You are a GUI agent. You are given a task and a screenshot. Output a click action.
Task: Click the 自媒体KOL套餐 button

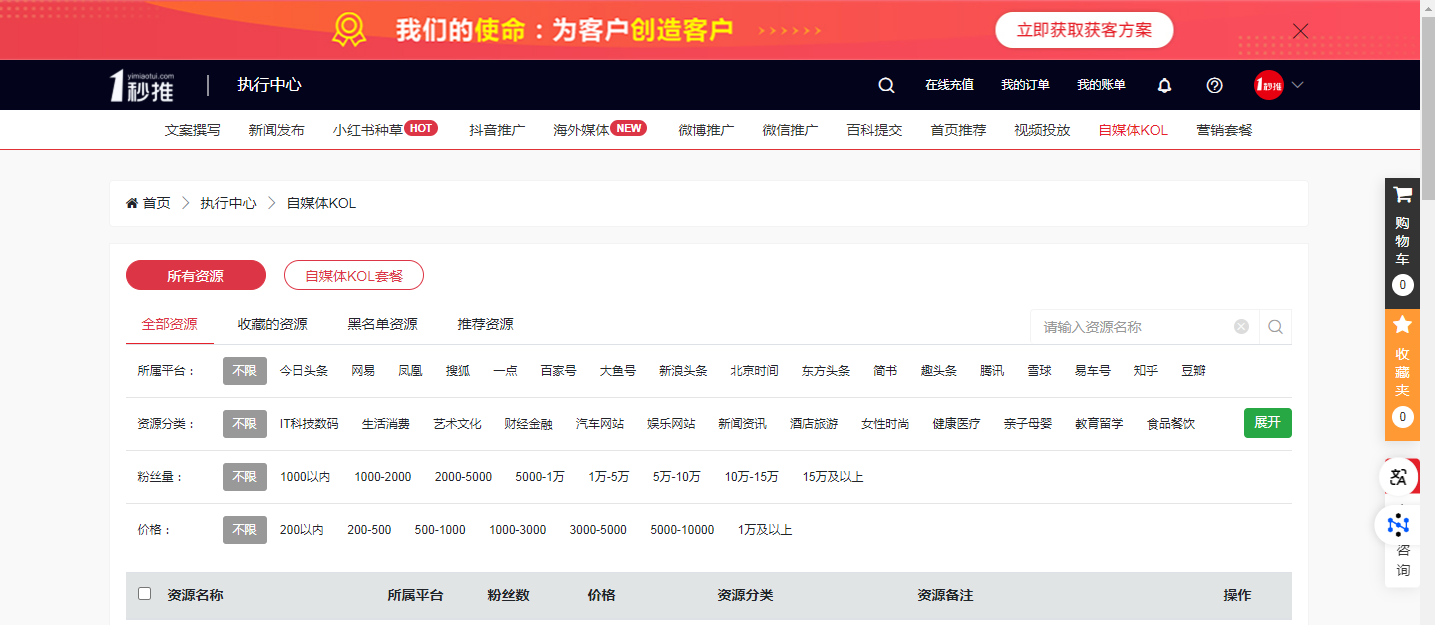tap(354, 275)
